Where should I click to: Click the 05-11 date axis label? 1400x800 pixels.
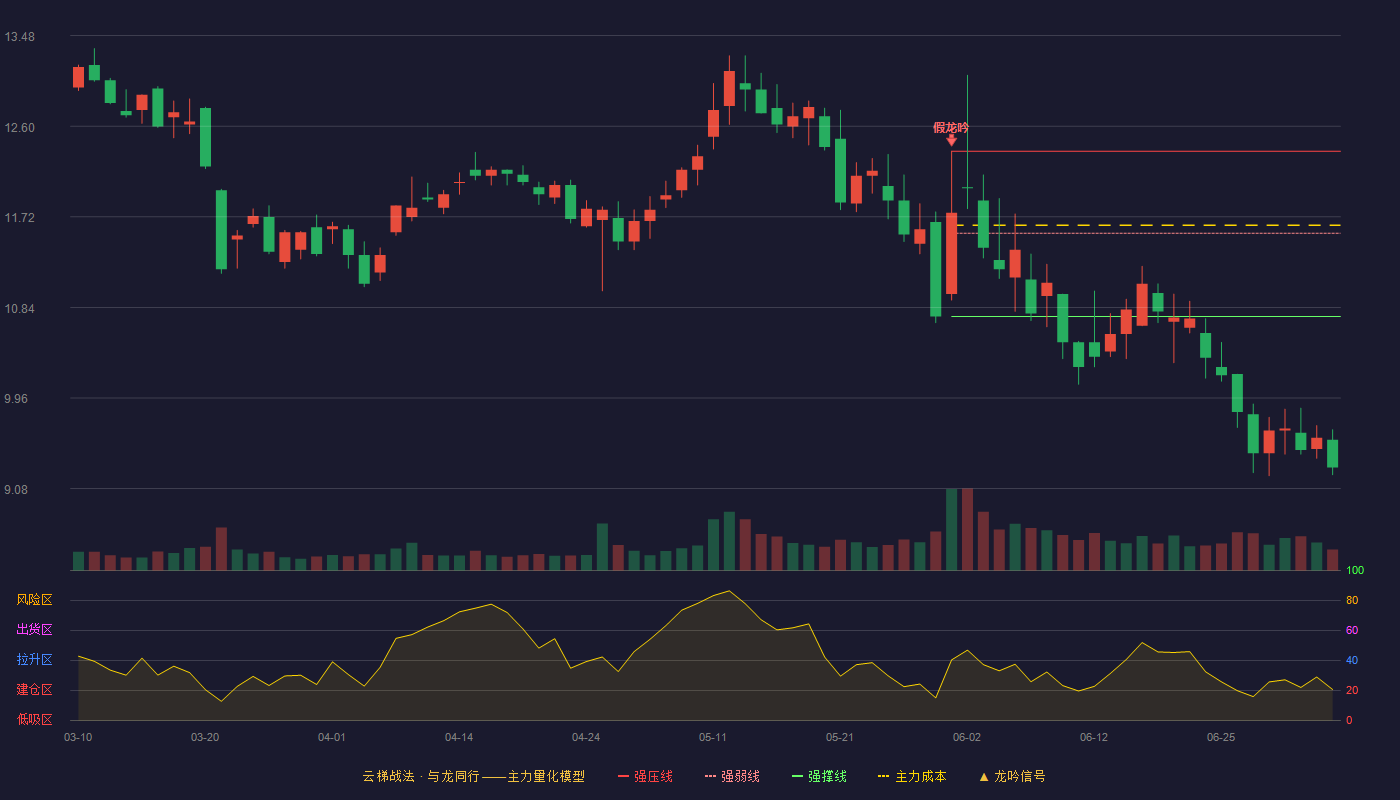point(713,737)
